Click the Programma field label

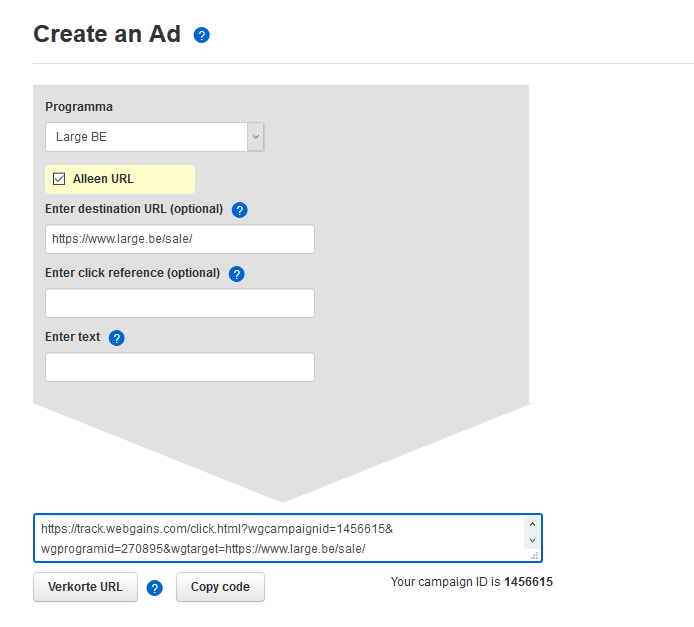tap(79, 107)
